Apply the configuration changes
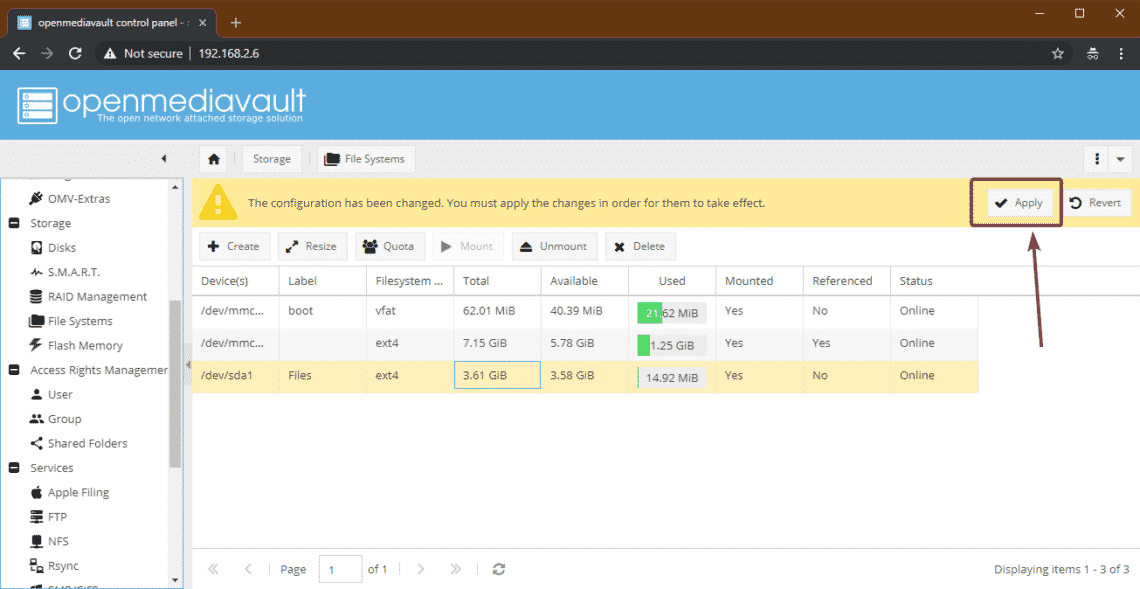This screenshot has height=589, width=1140. tap(1018, 203)
